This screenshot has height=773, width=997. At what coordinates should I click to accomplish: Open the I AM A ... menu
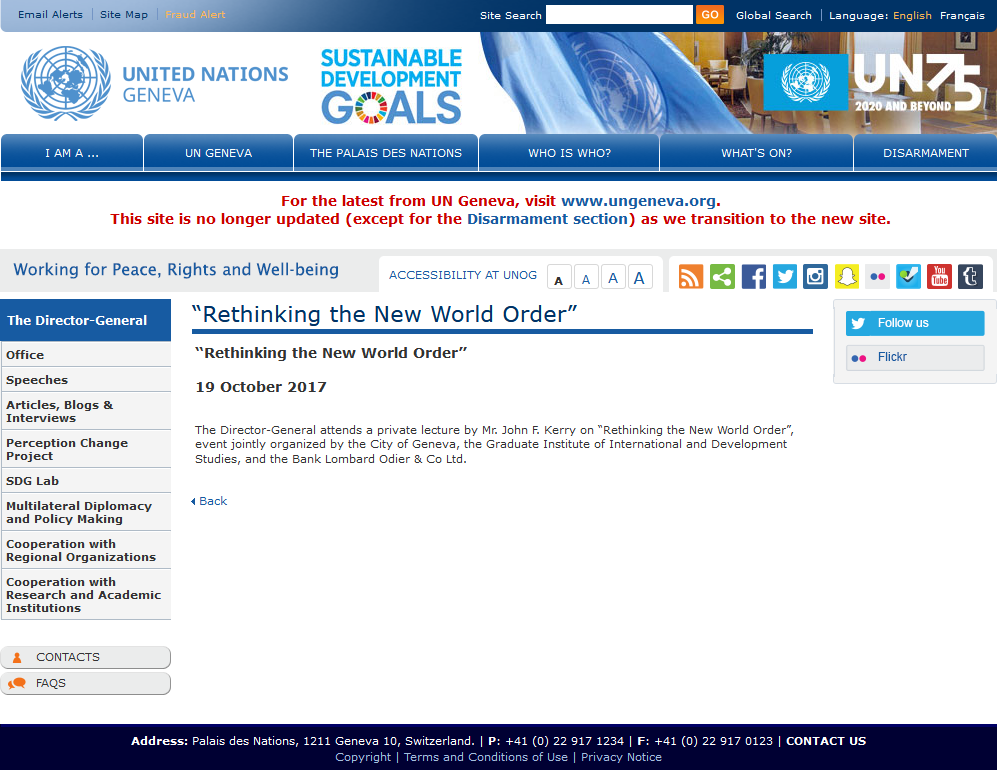tap(72, 153)
